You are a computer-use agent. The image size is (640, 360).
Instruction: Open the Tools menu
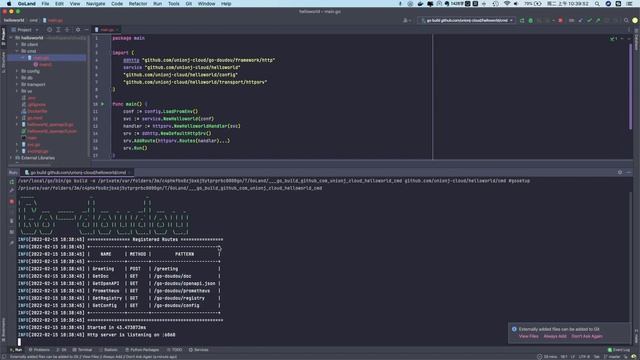pos(173,4)
